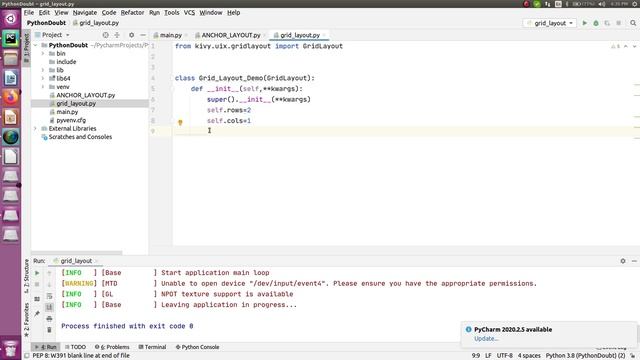640x360 pixels.
Task: Open the grid_layout run configuration dropdown
Action: tap(550, 23)
